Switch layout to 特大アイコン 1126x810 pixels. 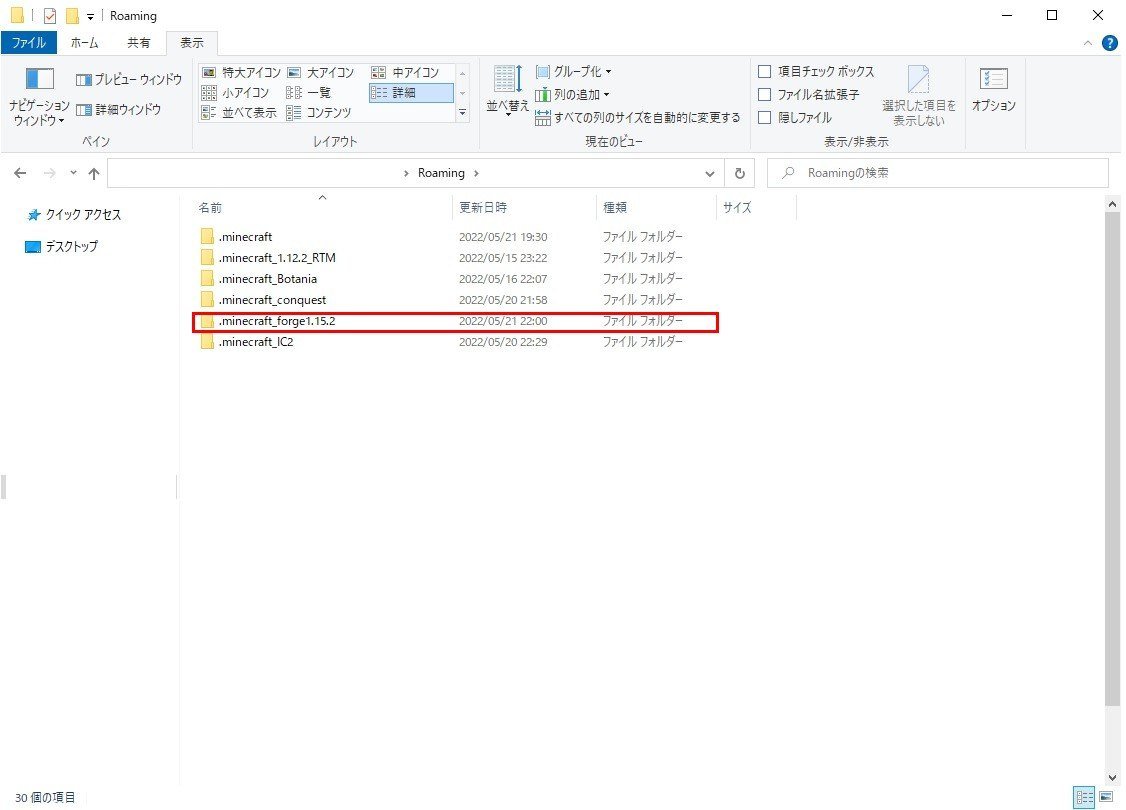[x=241, y=73]
